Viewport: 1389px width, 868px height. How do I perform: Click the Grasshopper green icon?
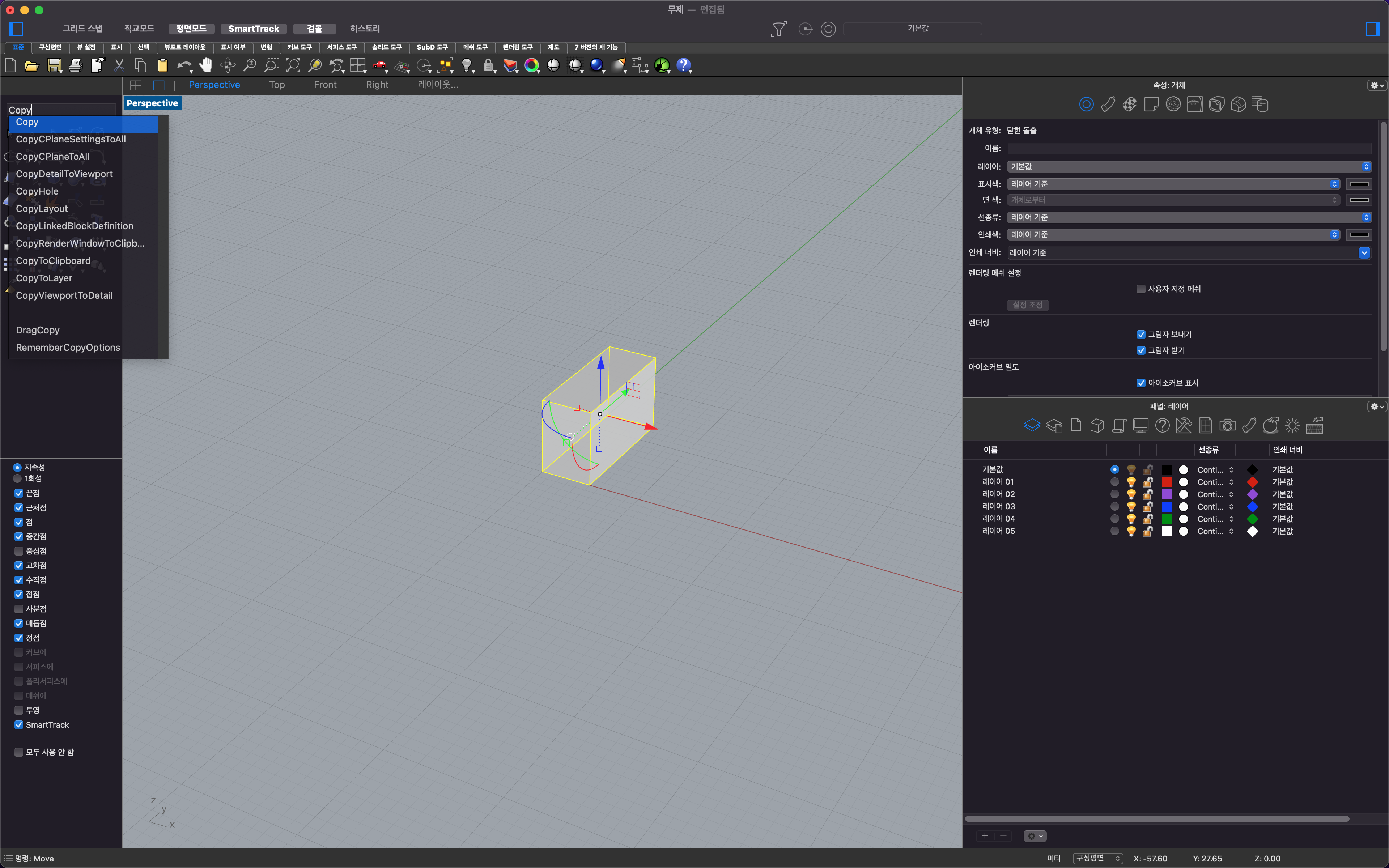click(662, 65)
